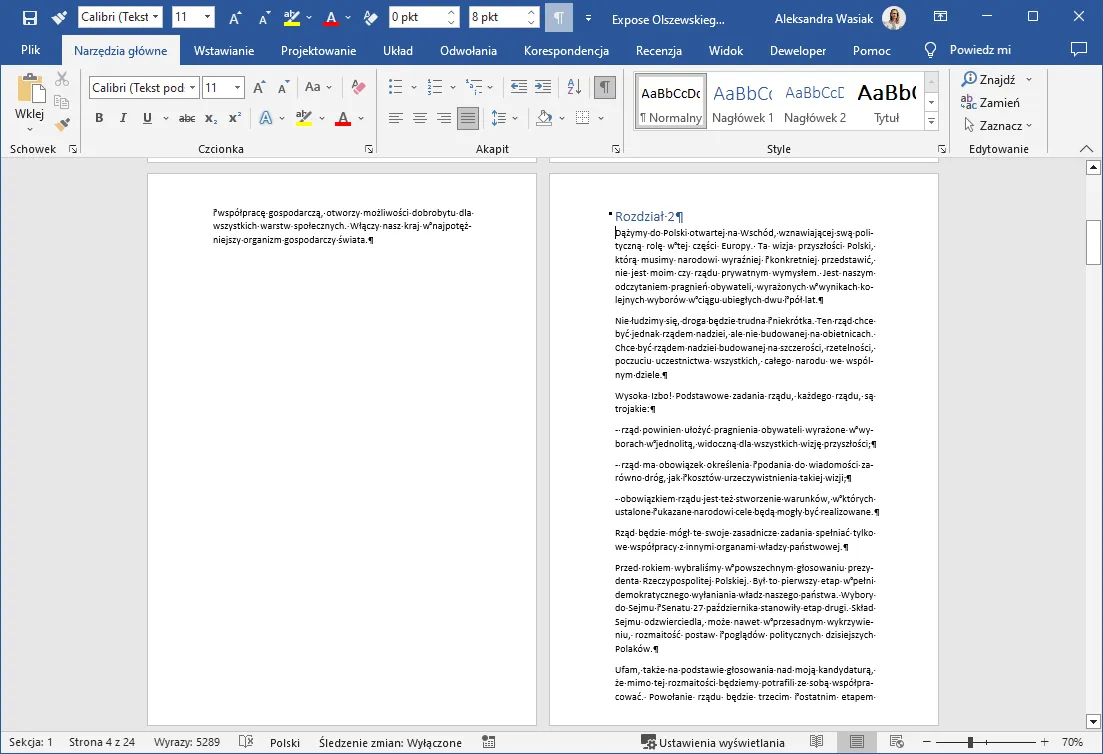The height and width of the screenshot is (754, 1103).
Task: Toggle Śledzenie zmian tracking in status bar
Action: tap(390, 743)
